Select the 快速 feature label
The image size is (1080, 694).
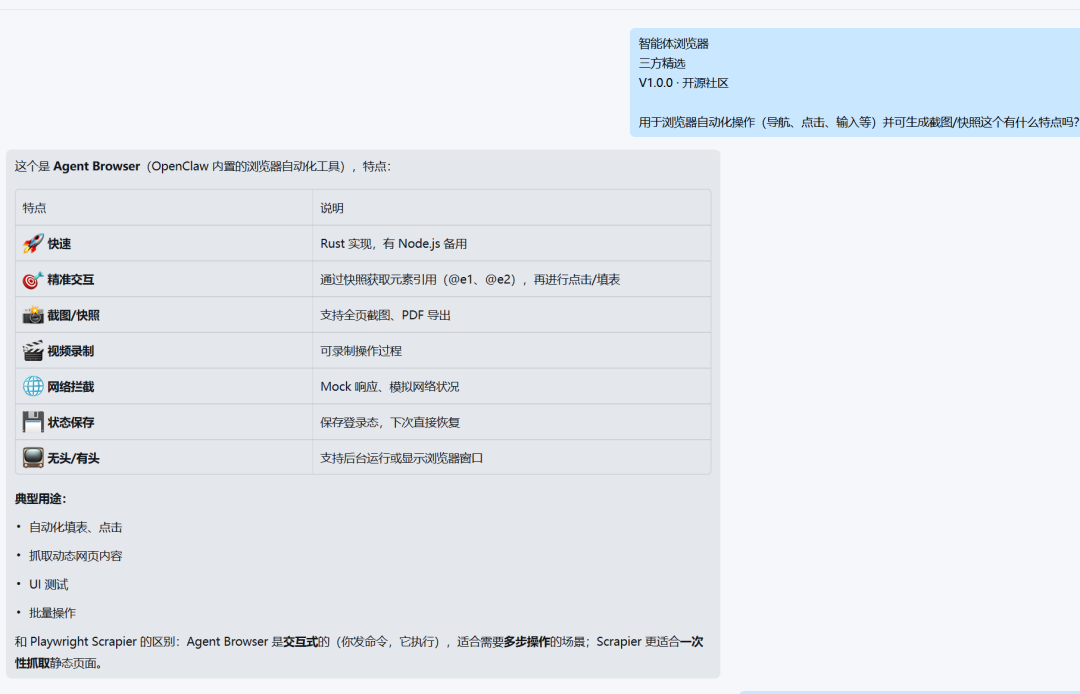tap(59, 244)
